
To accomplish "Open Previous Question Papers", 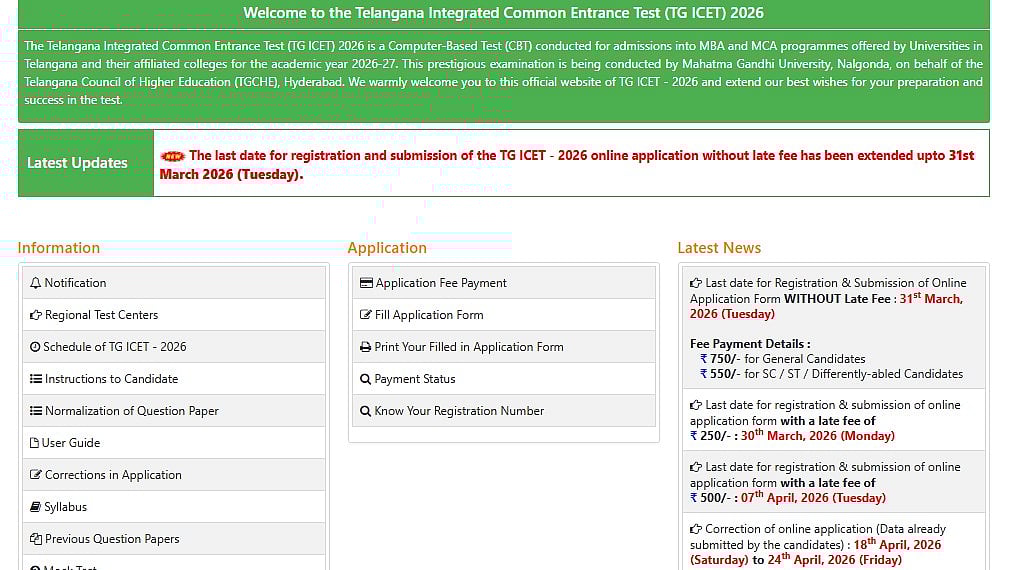I will tap(112, 539).
